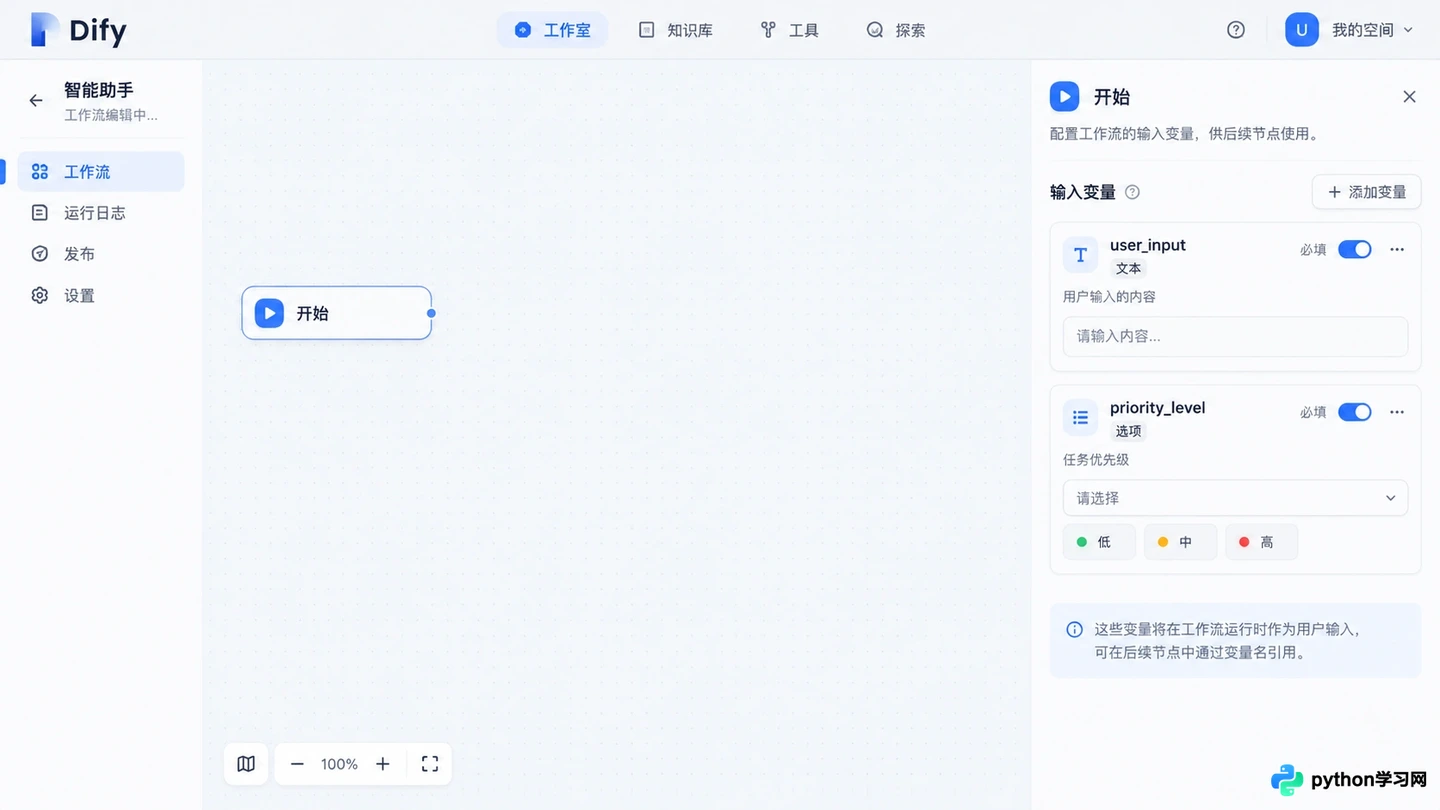Screen dimensions: 1440x810
Task: Open the 请选择 priority dropdown
Action: click(x=1235, y=498)
